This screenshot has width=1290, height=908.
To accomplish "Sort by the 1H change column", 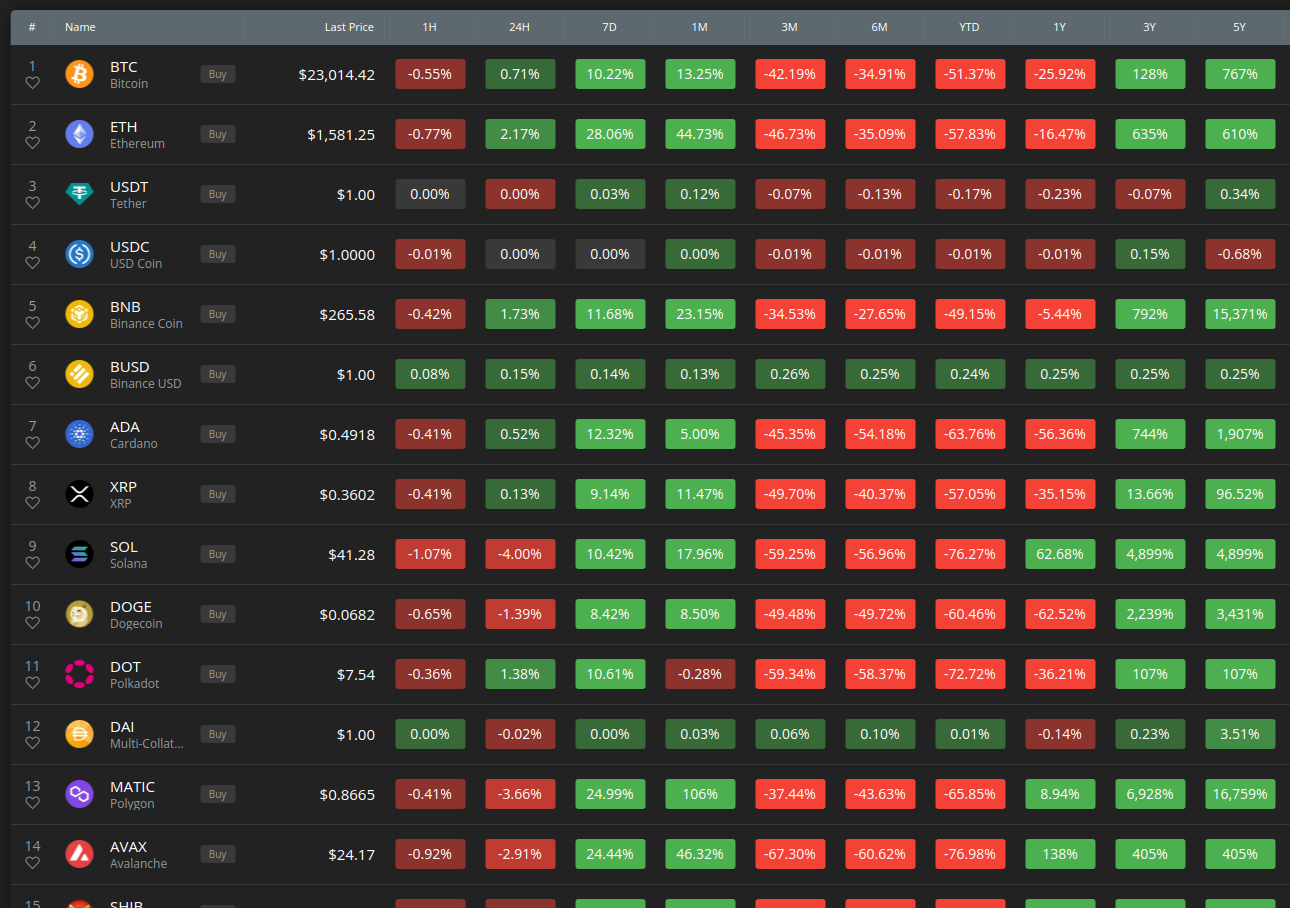I will click(430, 27).
